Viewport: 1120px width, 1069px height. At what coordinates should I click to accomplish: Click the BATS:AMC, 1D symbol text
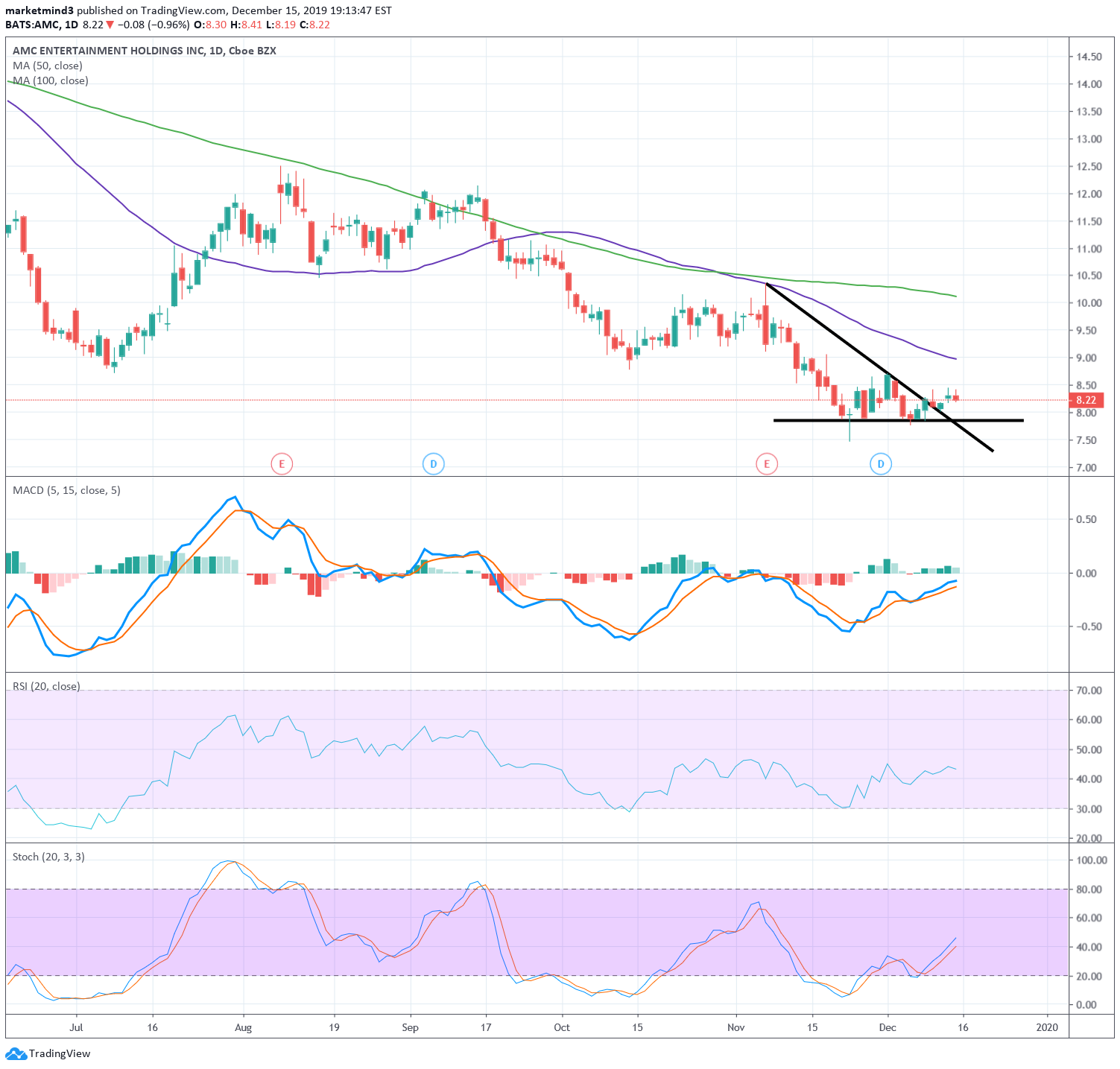[x=42, y=25]
